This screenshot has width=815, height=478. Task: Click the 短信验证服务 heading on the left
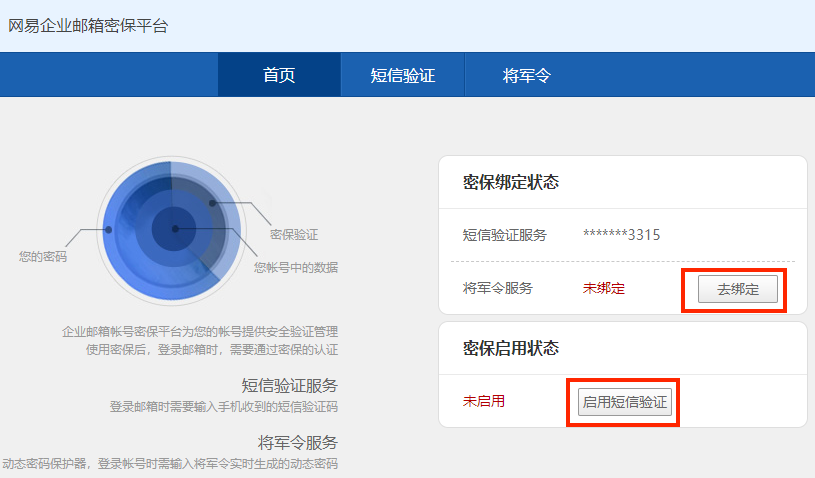pos(289,385)
